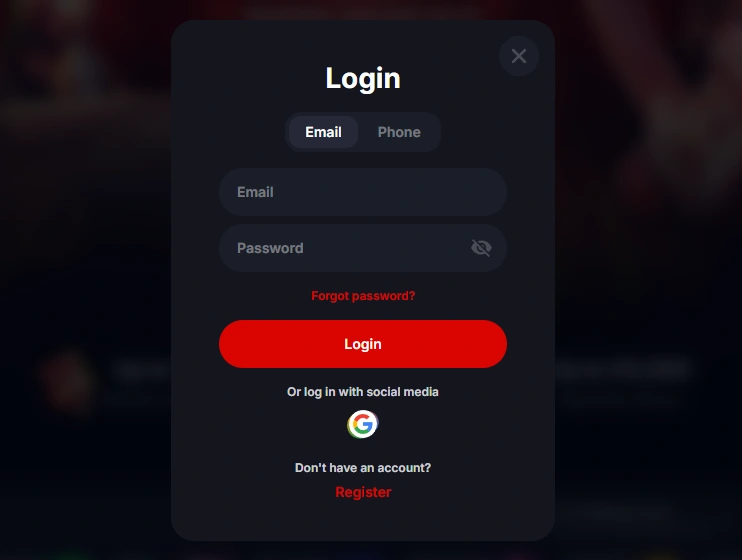
Task: Show hidden password using crossed-eye icon
Action: tap(481, 248)
